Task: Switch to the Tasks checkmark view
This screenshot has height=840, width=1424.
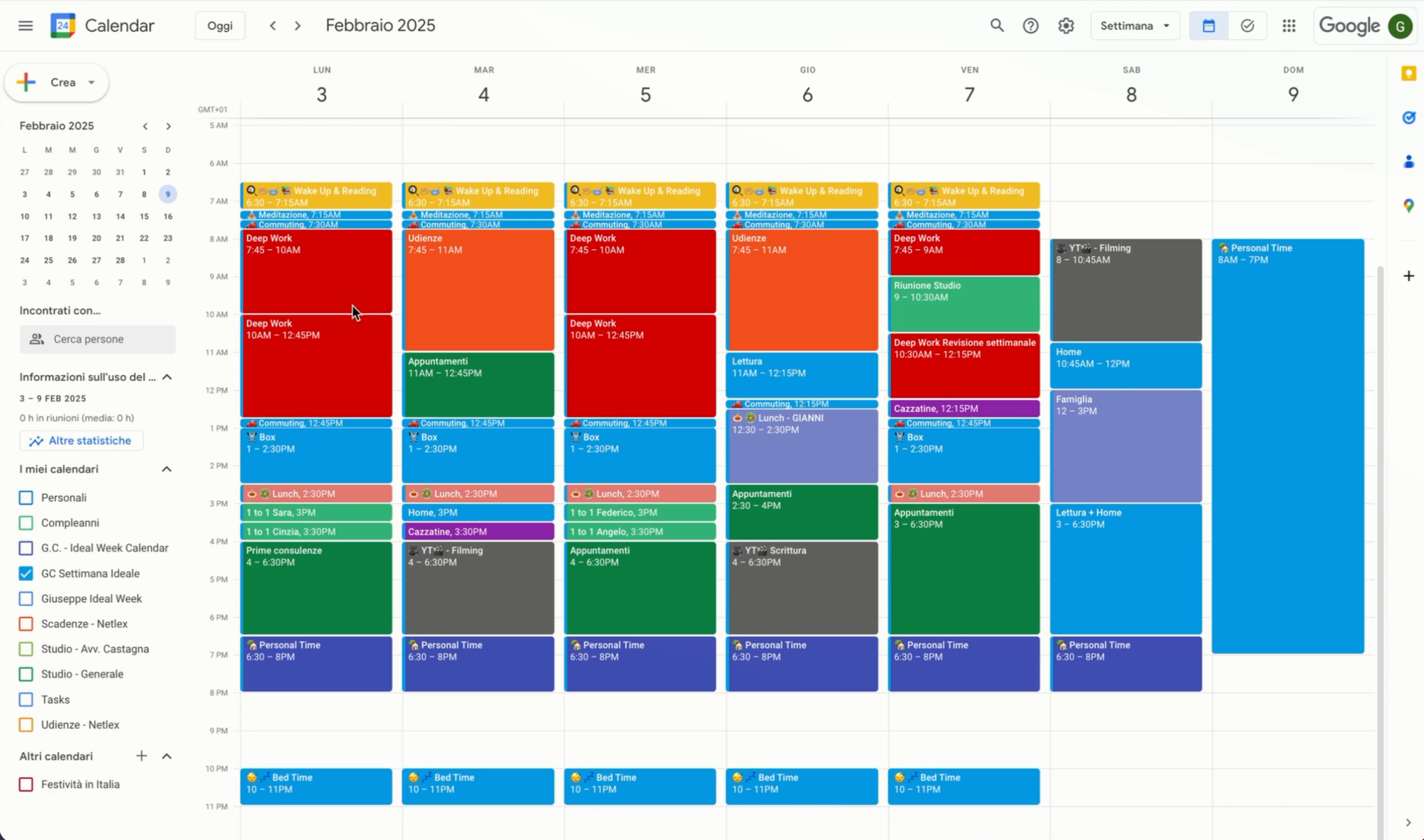Action: coord(1247,26)
